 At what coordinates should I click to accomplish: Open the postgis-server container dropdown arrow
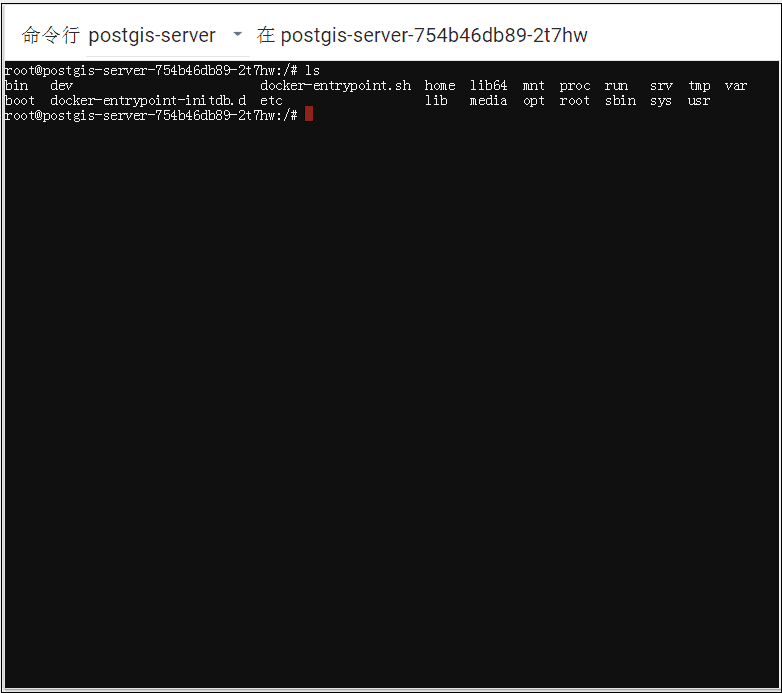pos(237,35)
